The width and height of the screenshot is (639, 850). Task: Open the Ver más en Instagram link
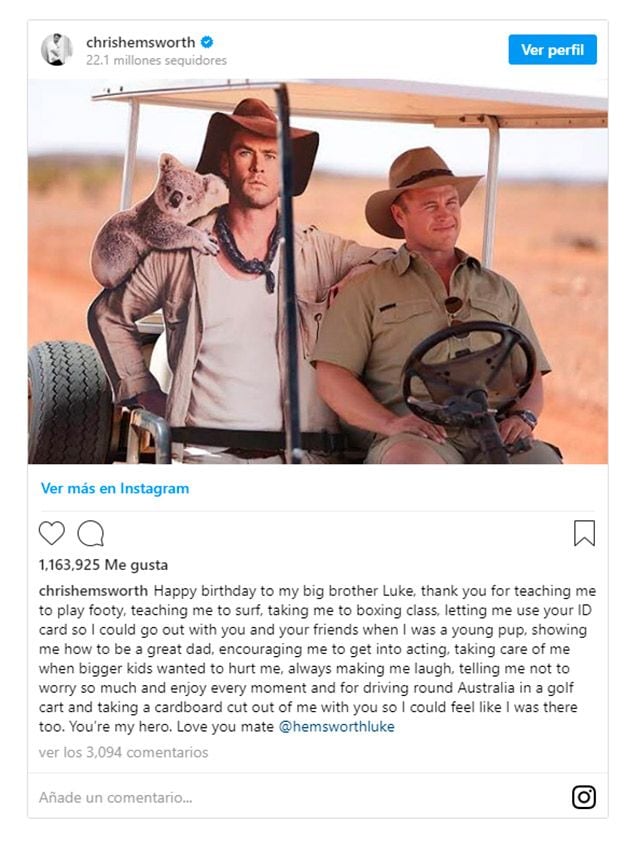coord(115,489)
